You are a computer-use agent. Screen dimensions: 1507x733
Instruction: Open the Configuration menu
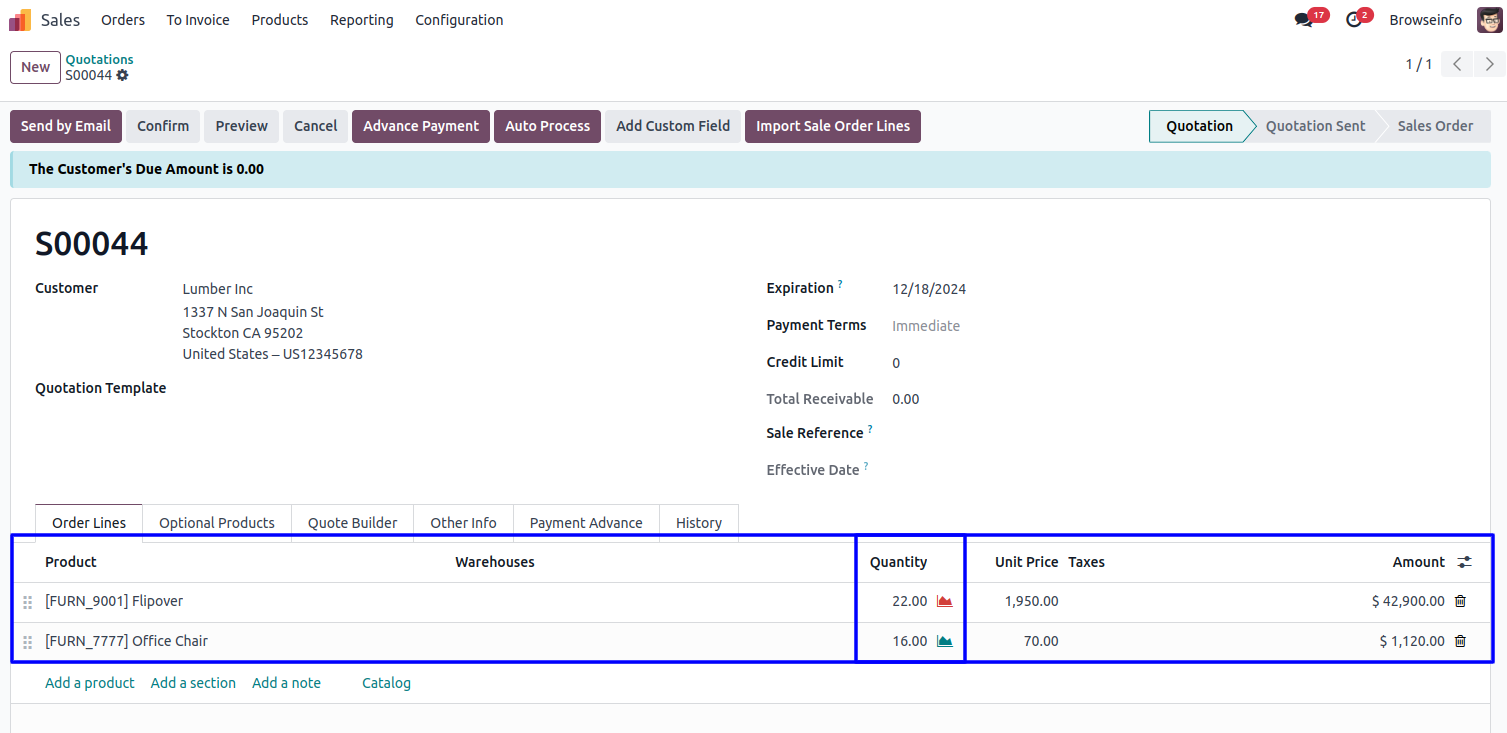(459, 20)
